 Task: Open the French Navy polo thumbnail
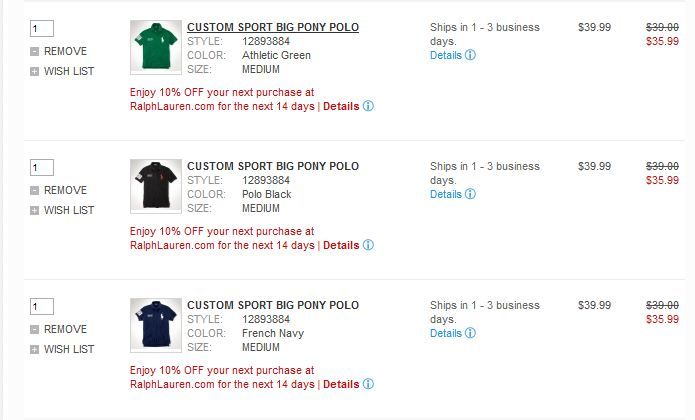click(x=155, y=325)
